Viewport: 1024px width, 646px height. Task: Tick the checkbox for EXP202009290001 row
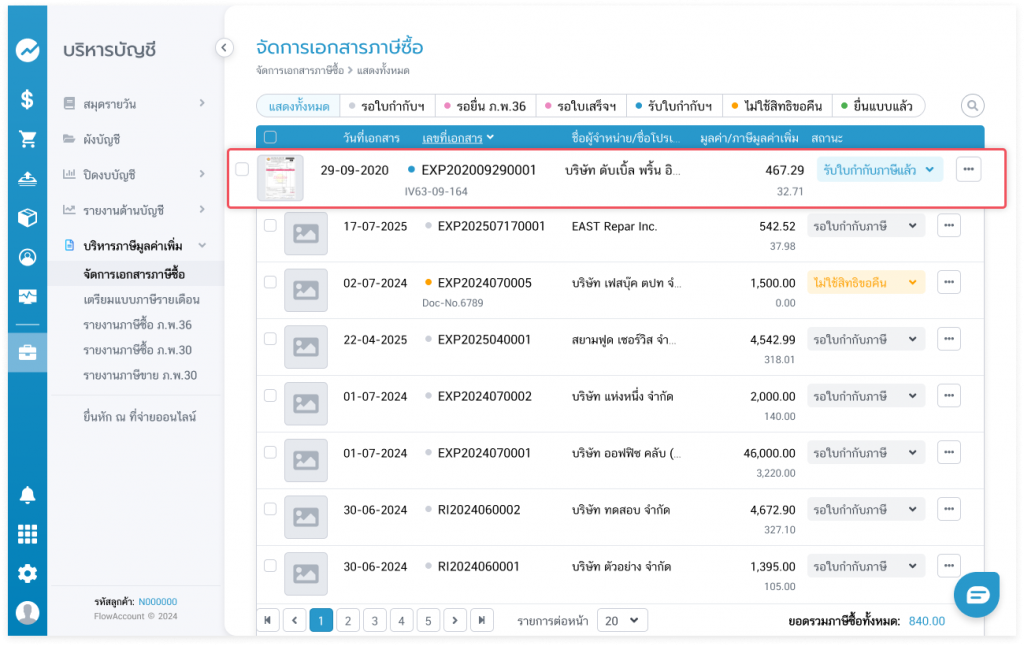click(x=242, y=170)
